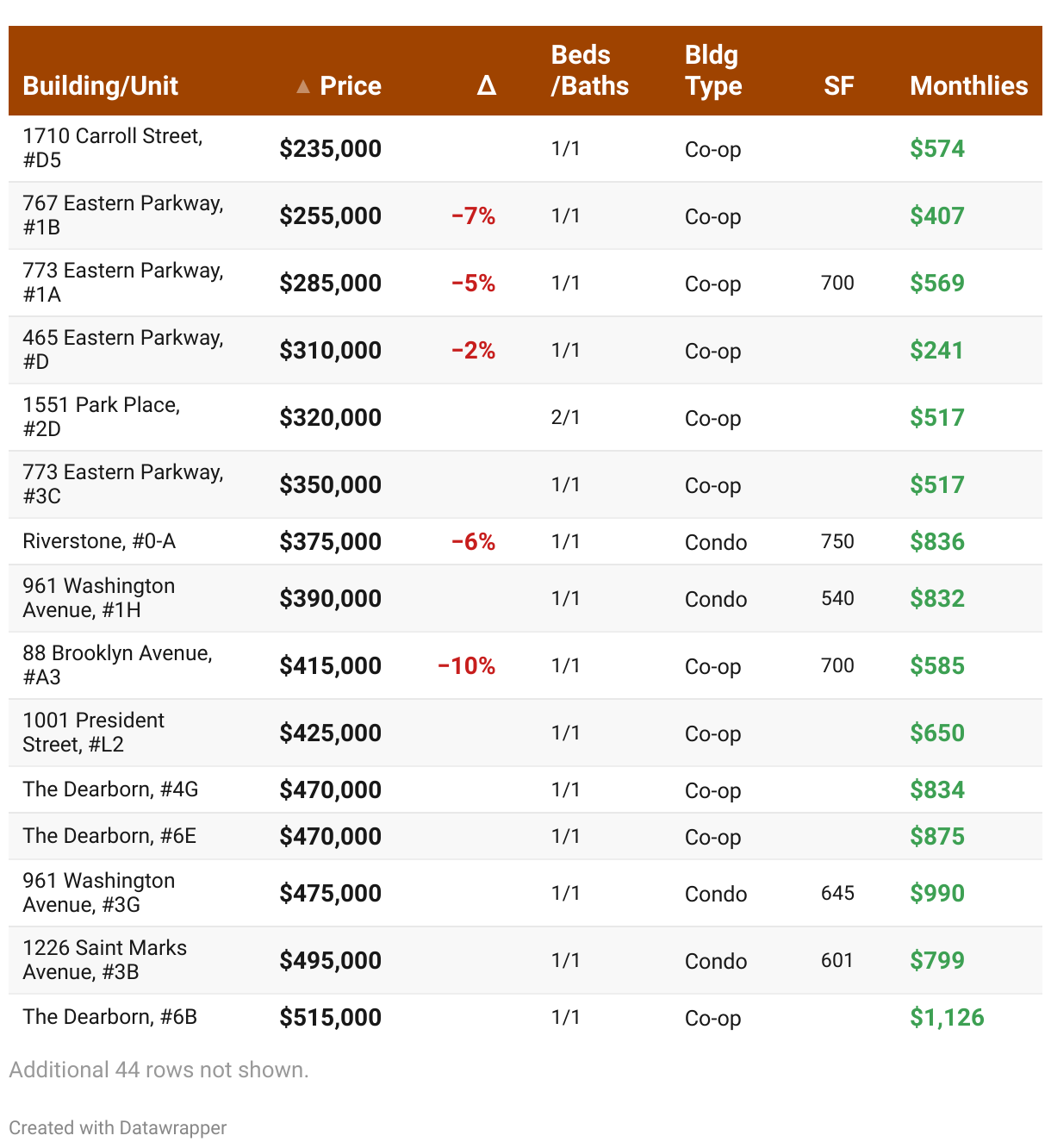Image resolution: width=1051 pixels, height=1148 pixels.
Task: Click the −7% price change value
Action: 473,215
